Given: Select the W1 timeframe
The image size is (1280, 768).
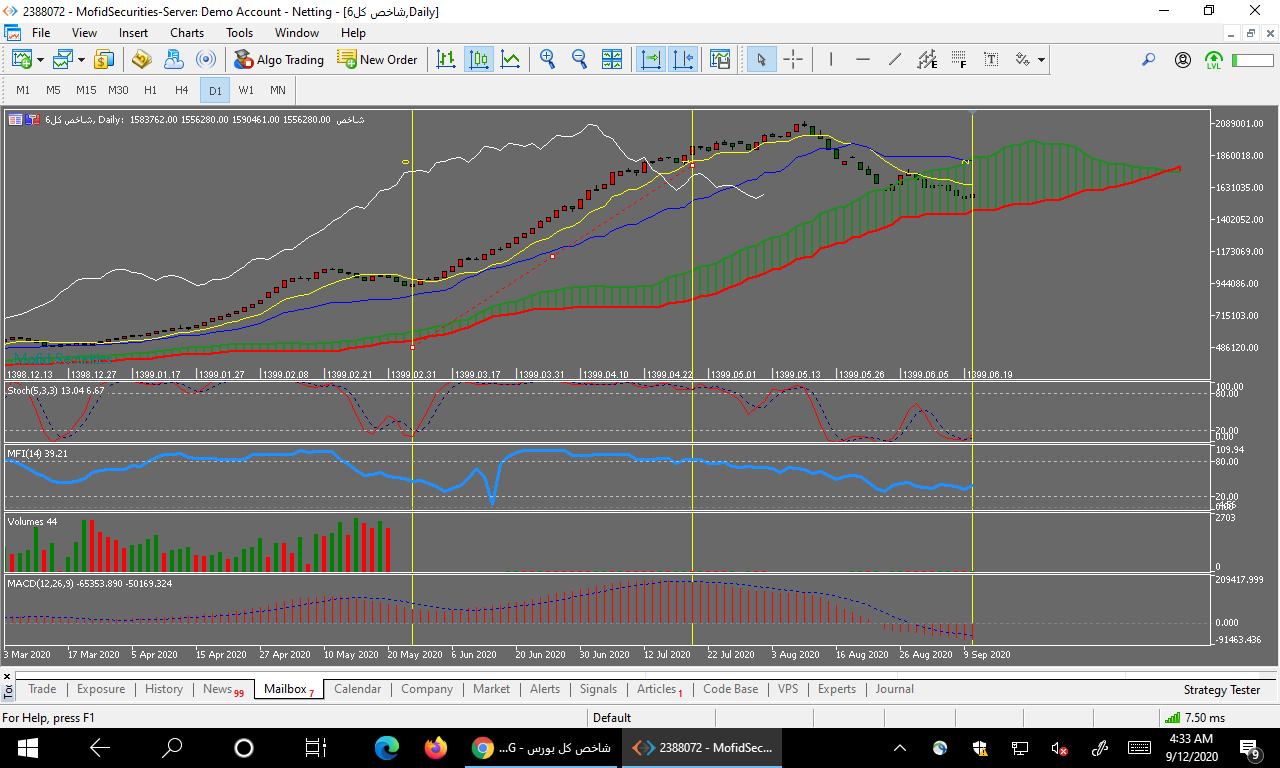Looking at the screenshot, I should click(246, 90).
